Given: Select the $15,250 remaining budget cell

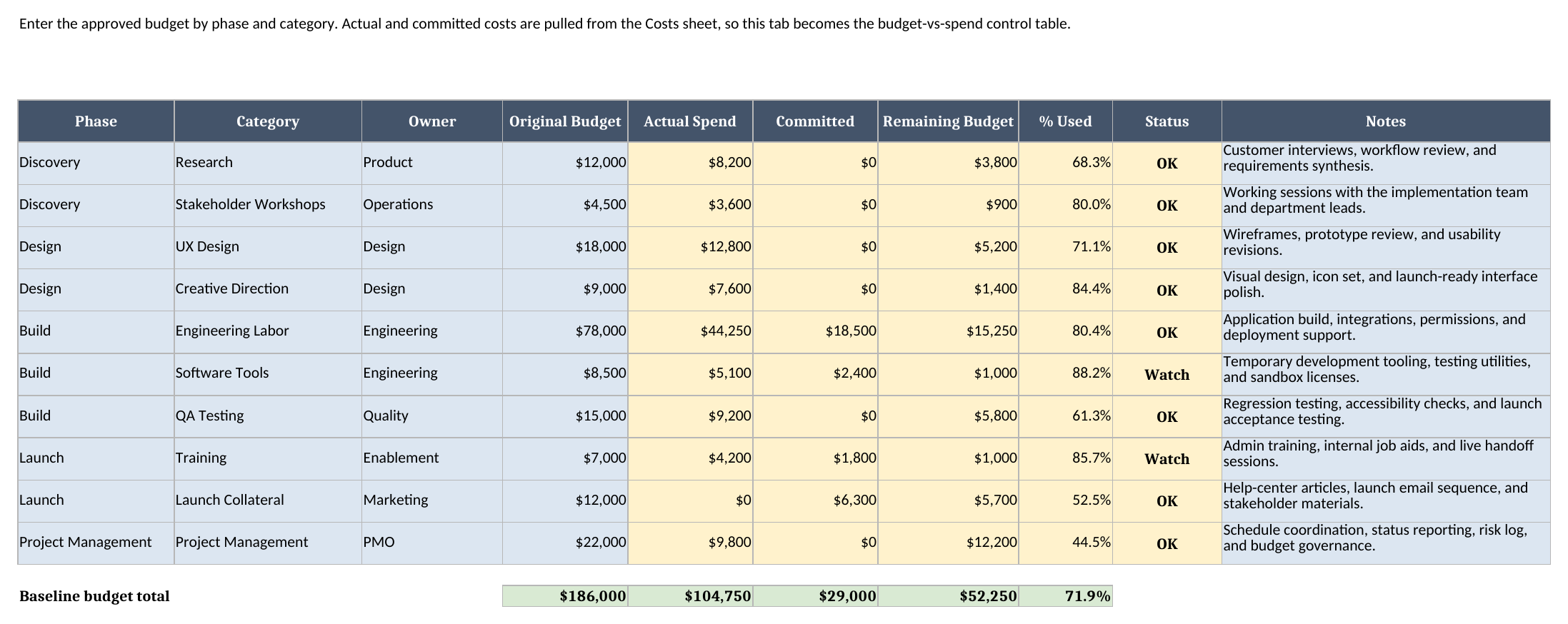Looking at the screenshot, I should tap(949, 331).
